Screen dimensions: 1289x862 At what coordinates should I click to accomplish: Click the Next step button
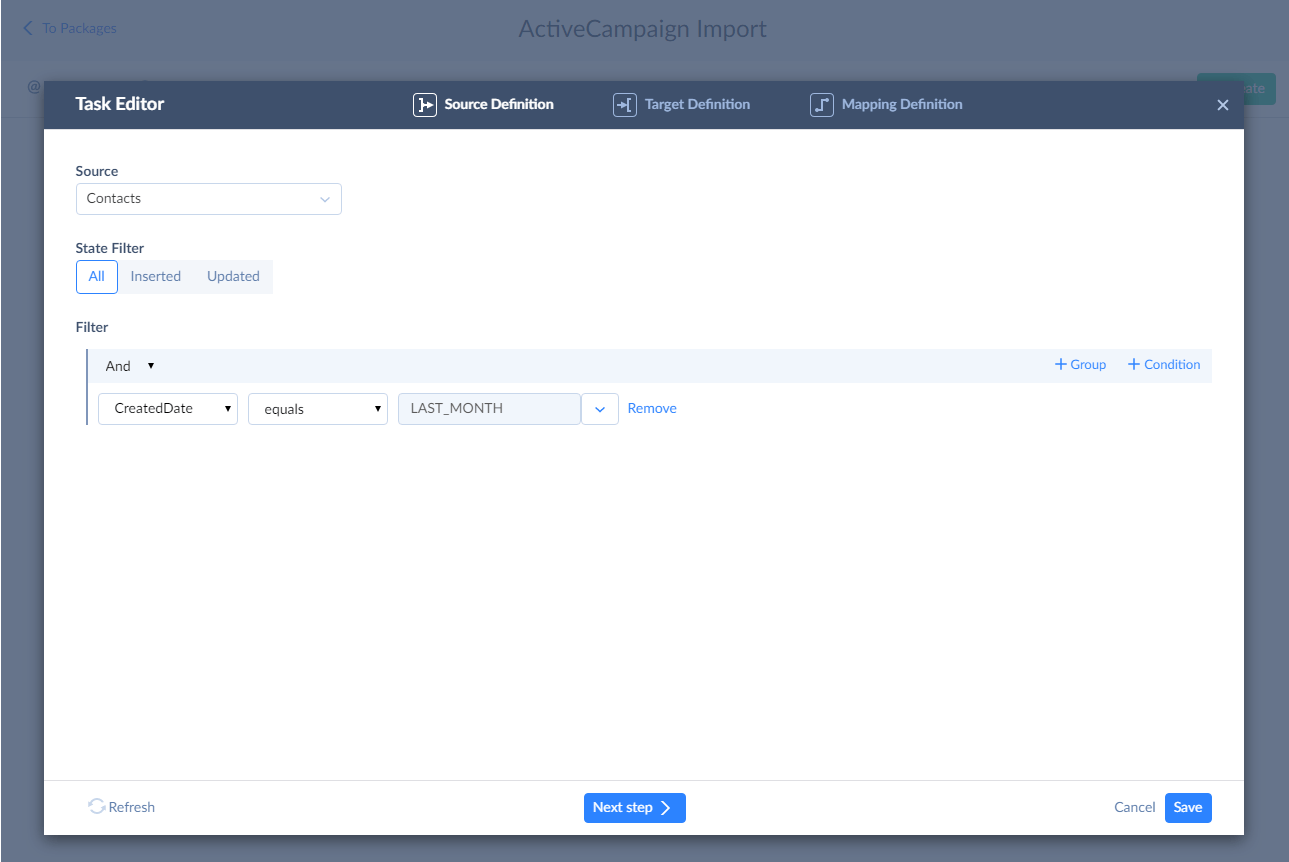(x=635, y=808)
